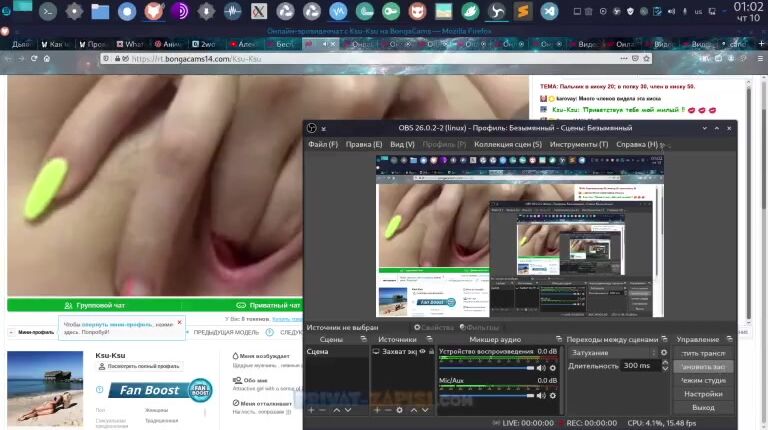Add a new scene with plus icon
768x430 pixels.
pyautogui.click(x=311, y=410)
